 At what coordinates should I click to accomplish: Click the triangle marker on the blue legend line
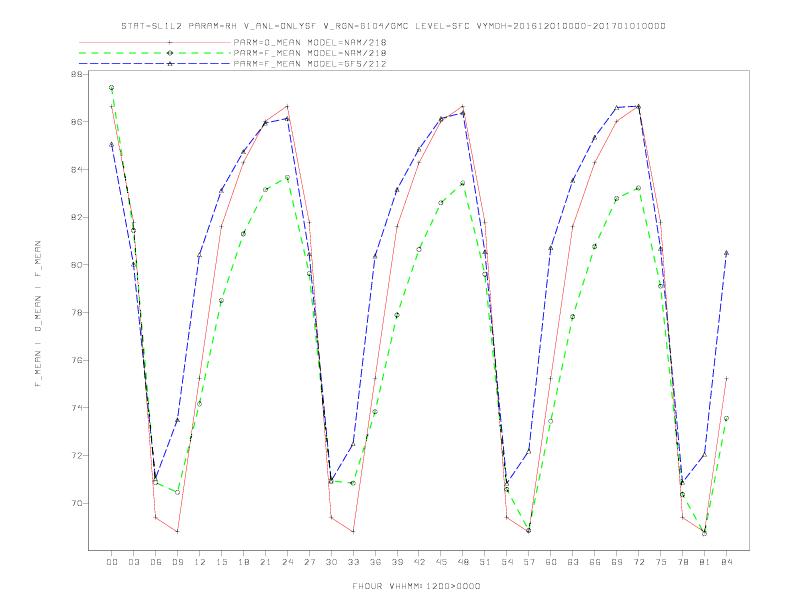170,64
